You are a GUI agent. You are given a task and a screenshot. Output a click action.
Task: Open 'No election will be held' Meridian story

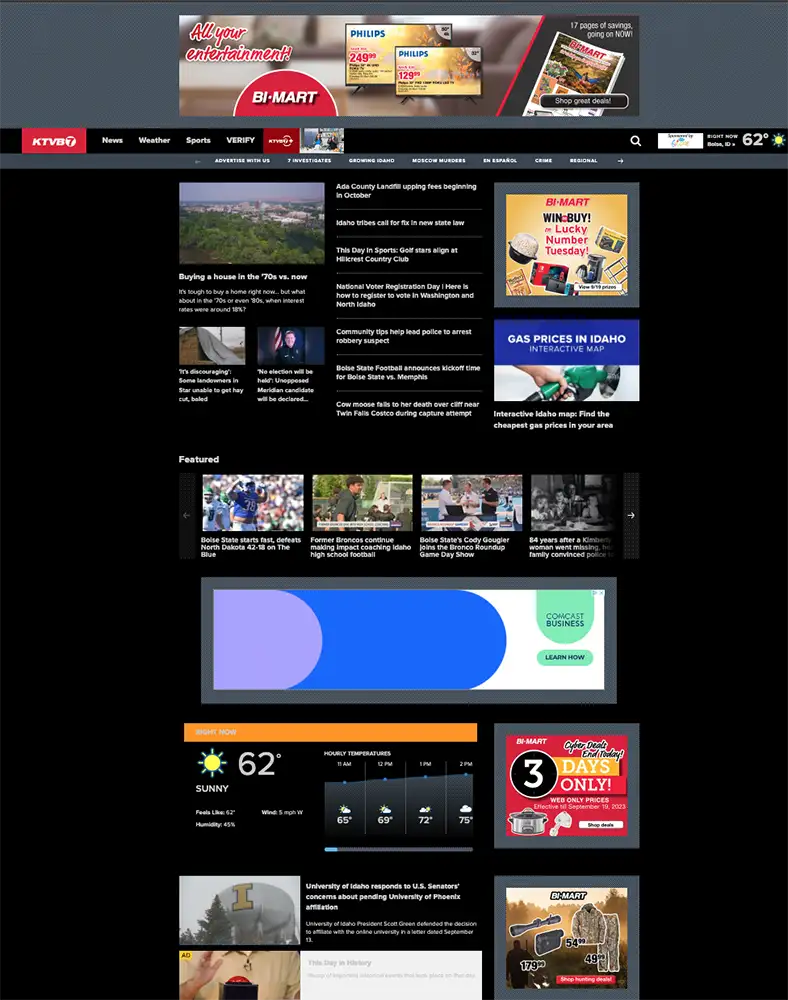tap(286, 385)
